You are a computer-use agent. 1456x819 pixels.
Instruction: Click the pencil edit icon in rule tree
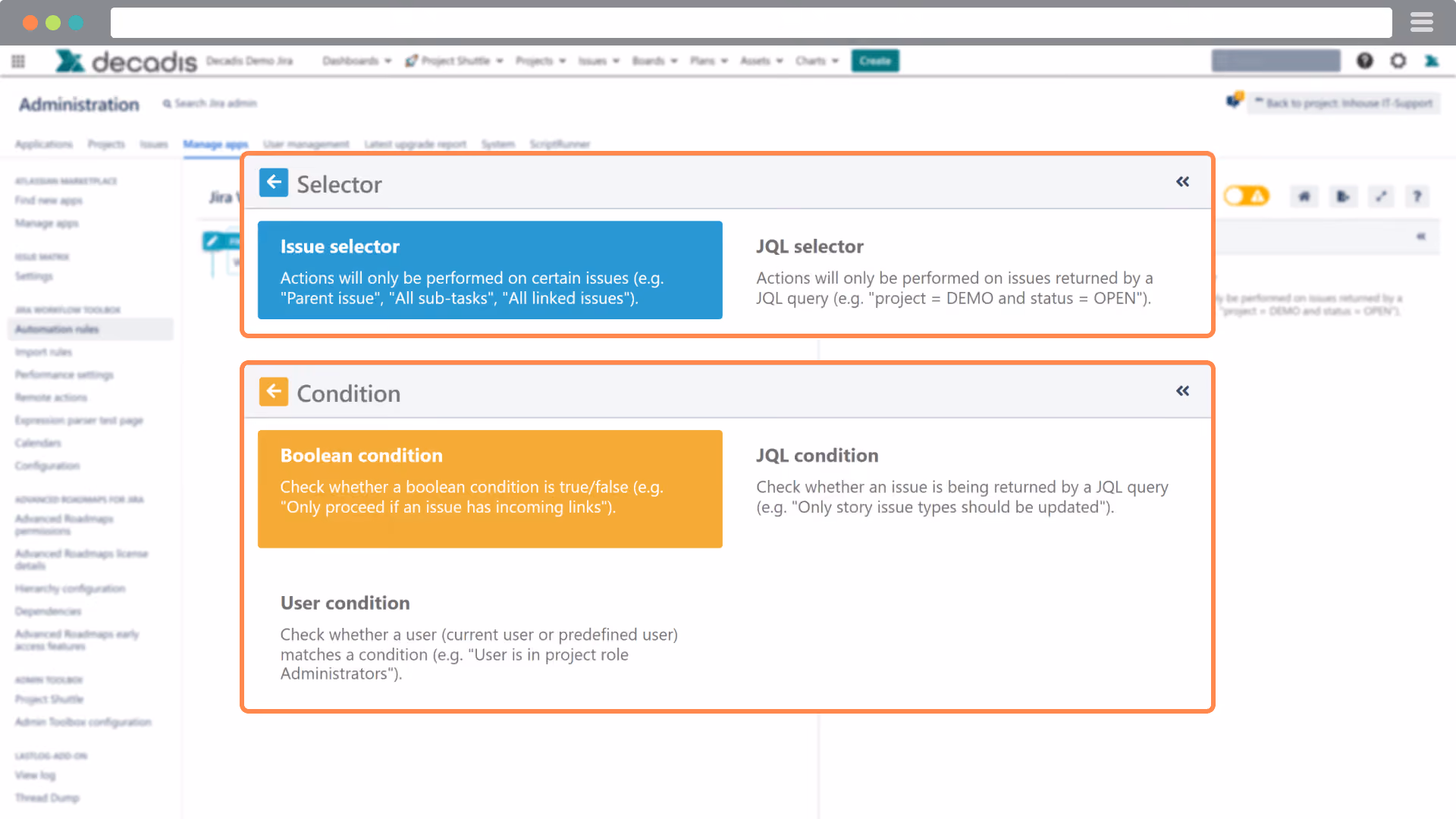click(x=212, y=241)
